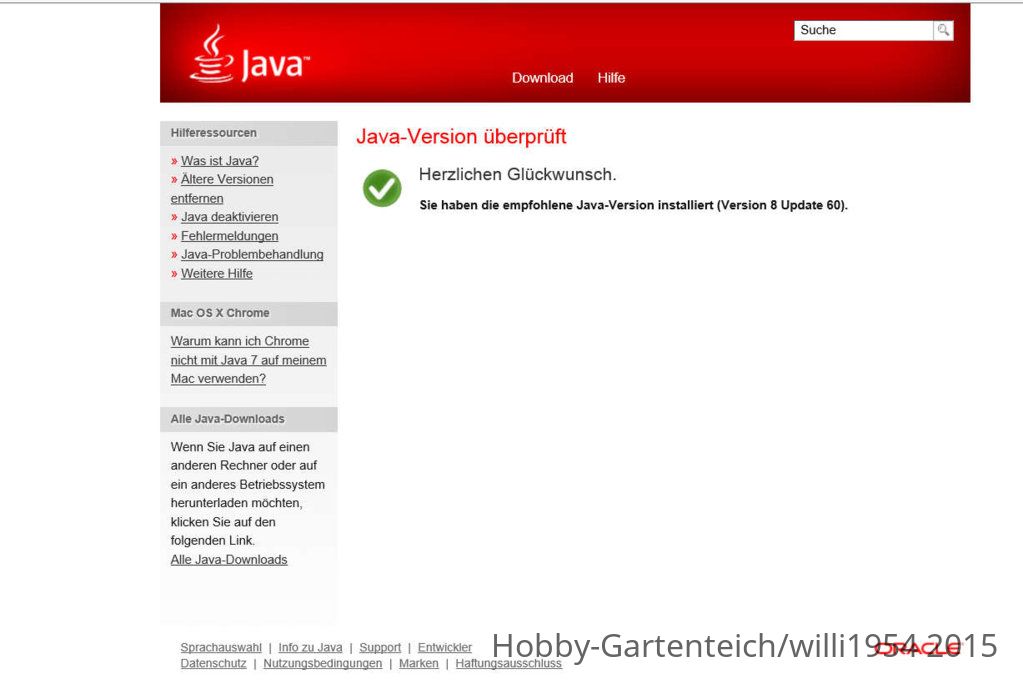Click the 'Wenn Sie Java auf einen' paragraph

(x=248, y=493)
